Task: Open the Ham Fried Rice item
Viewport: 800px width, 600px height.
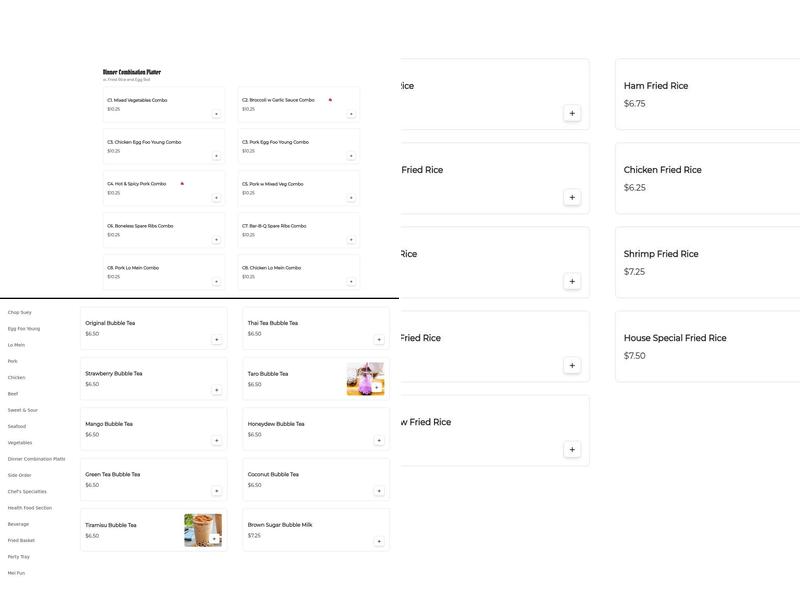Action: tap(656, 86)
